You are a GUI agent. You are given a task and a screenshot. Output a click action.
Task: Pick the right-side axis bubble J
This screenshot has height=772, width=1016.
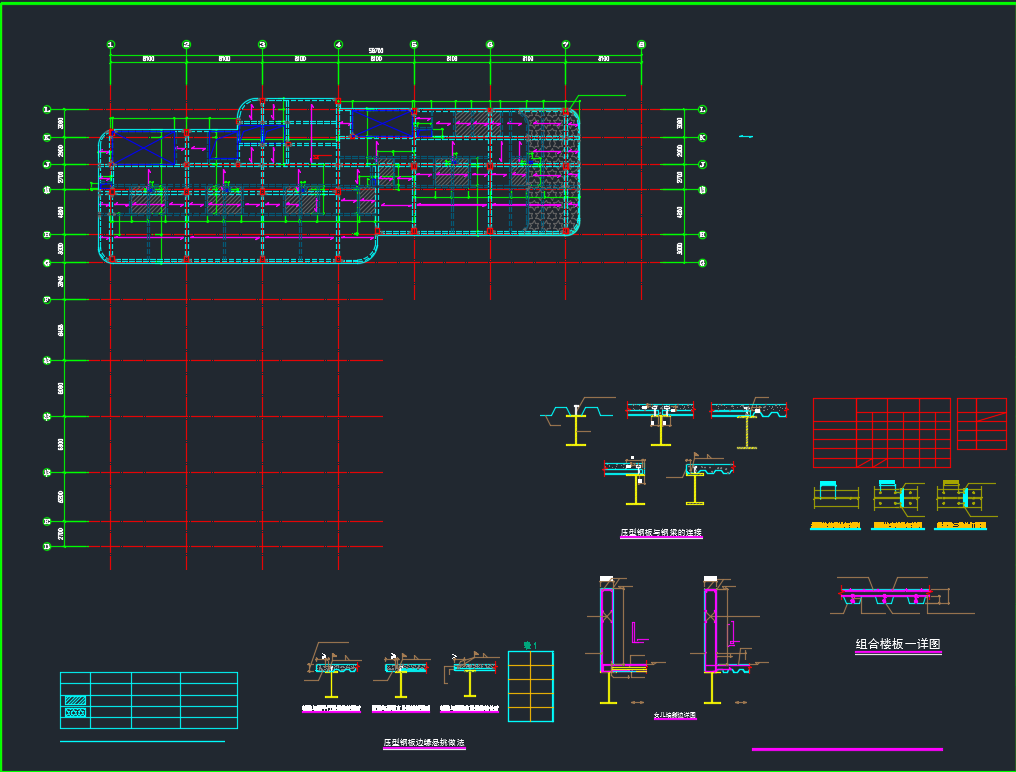702,165
